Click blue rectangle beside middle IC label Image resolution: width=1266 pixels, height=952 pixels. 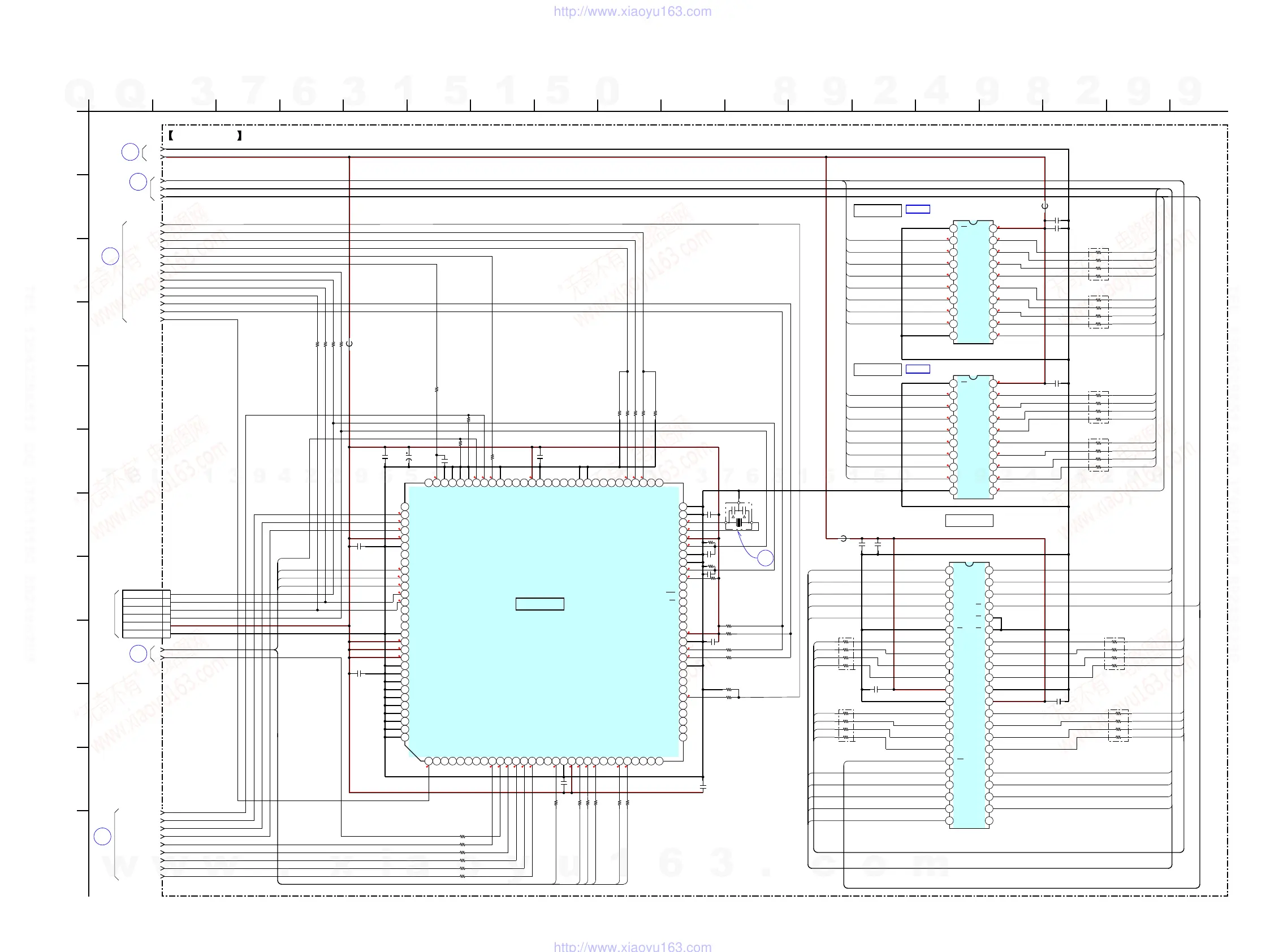click(x=918, y=369)
